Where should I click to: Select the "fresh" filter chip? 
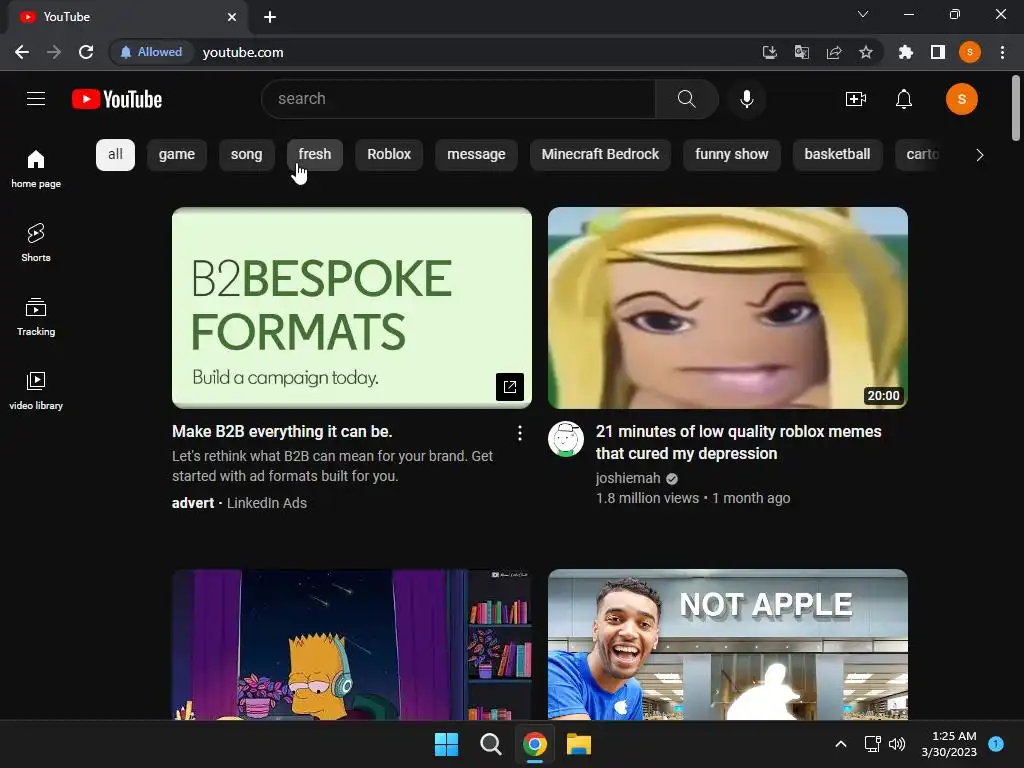tap(315, 155)
